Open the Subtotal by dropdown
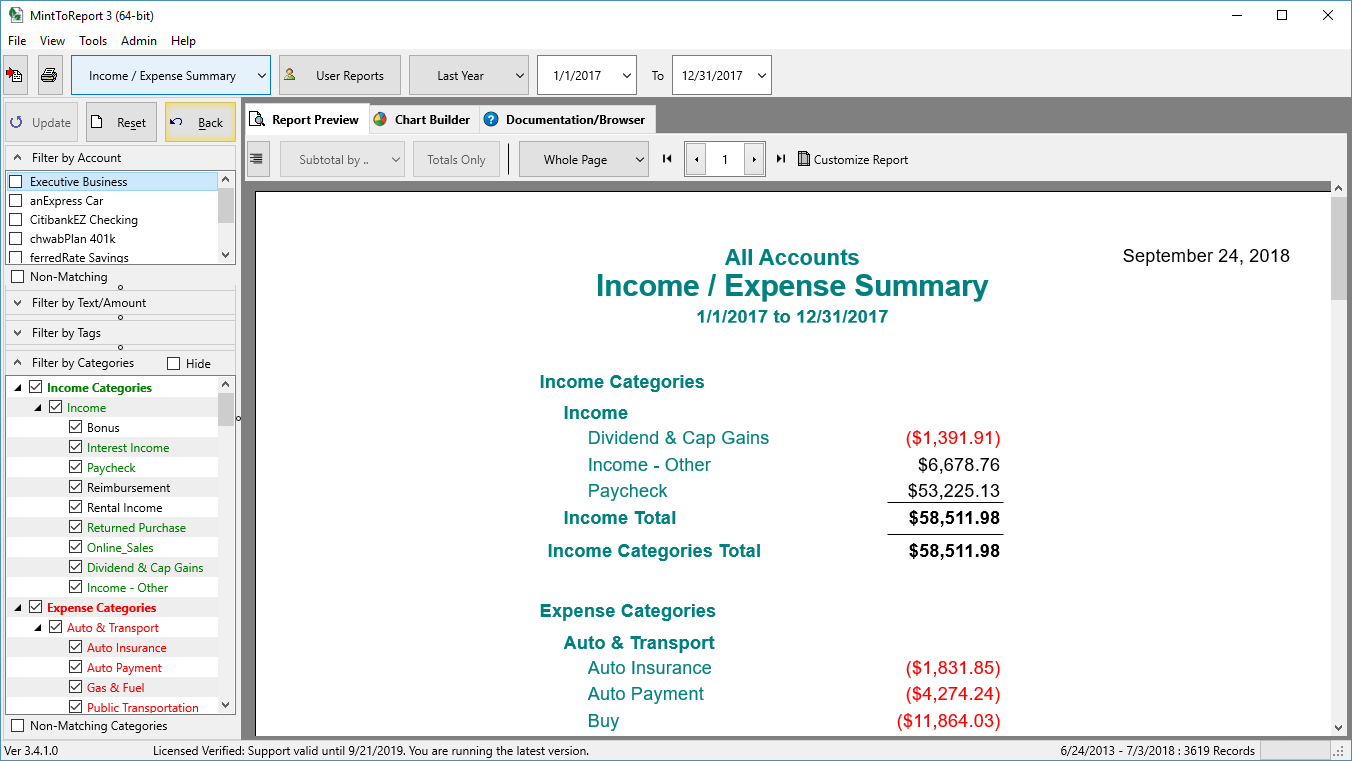 [342, 159]
